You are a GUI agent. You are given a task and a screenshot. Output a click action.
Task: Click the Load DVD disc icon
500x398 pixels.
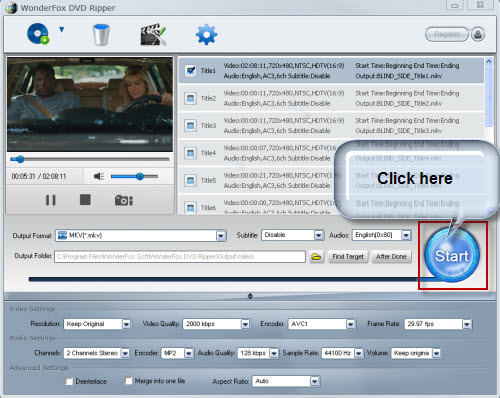pyautogui.click(x=38, y=34)
